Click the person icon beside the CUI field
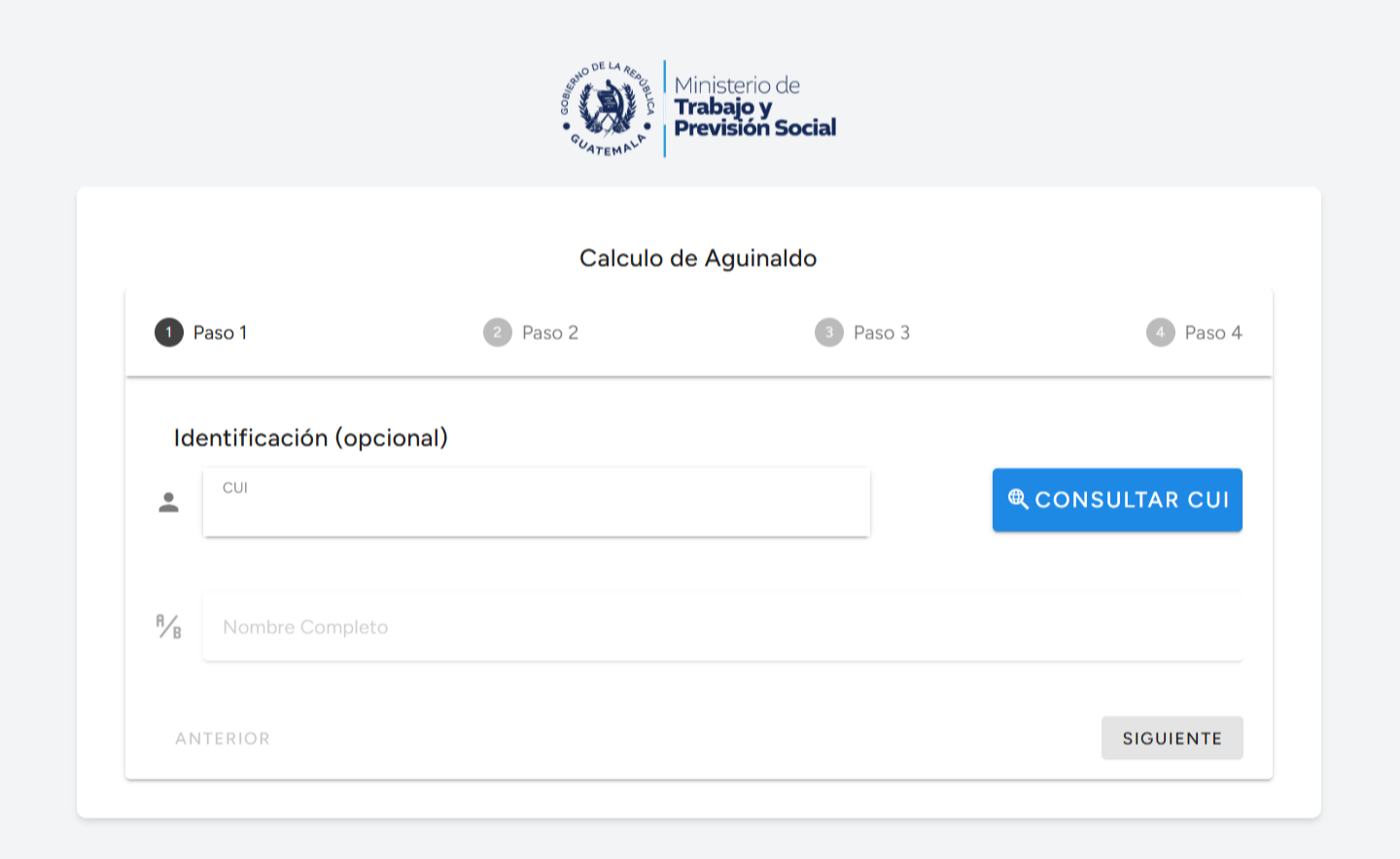1400x859 pixels. pos(168,501)
